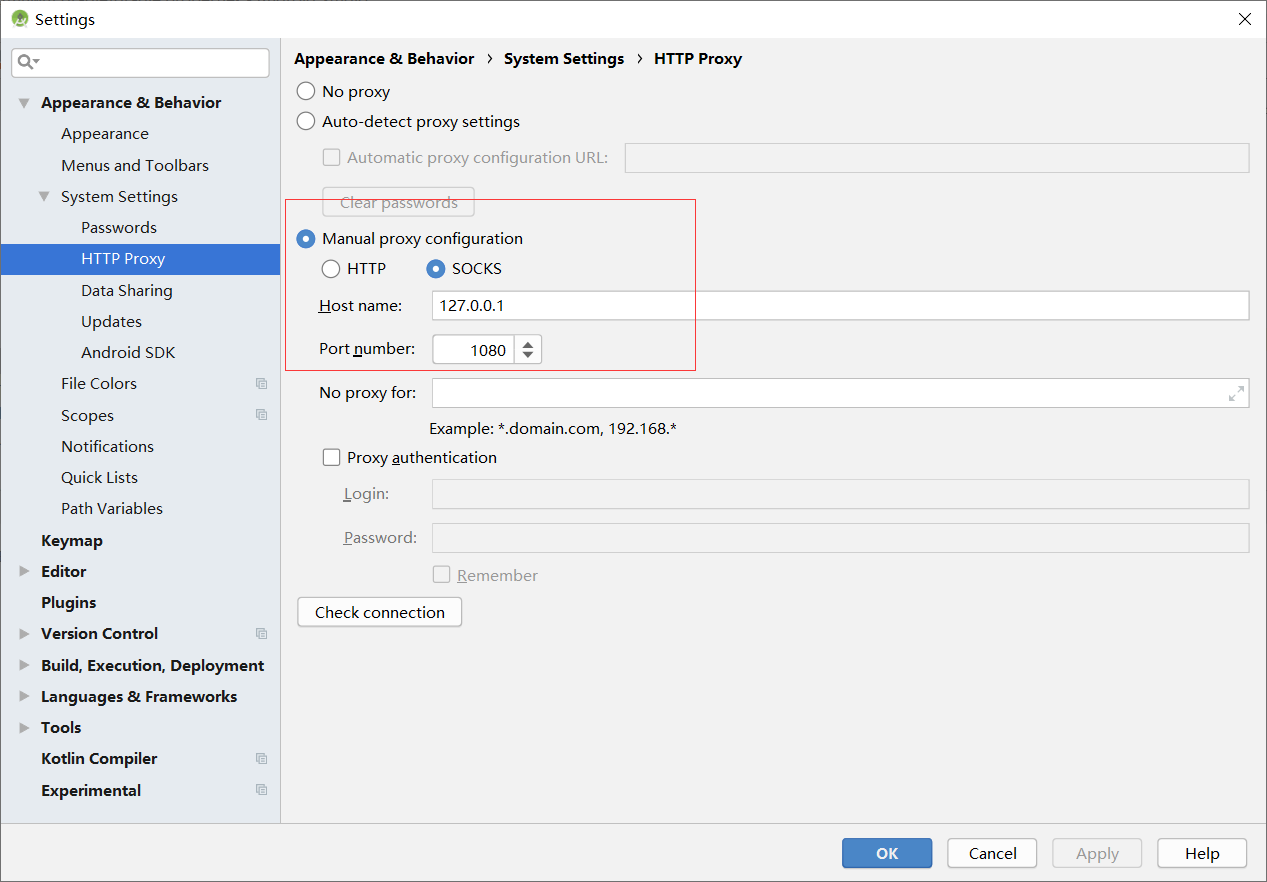Click the settings search input field

click(x=140, y=62)
